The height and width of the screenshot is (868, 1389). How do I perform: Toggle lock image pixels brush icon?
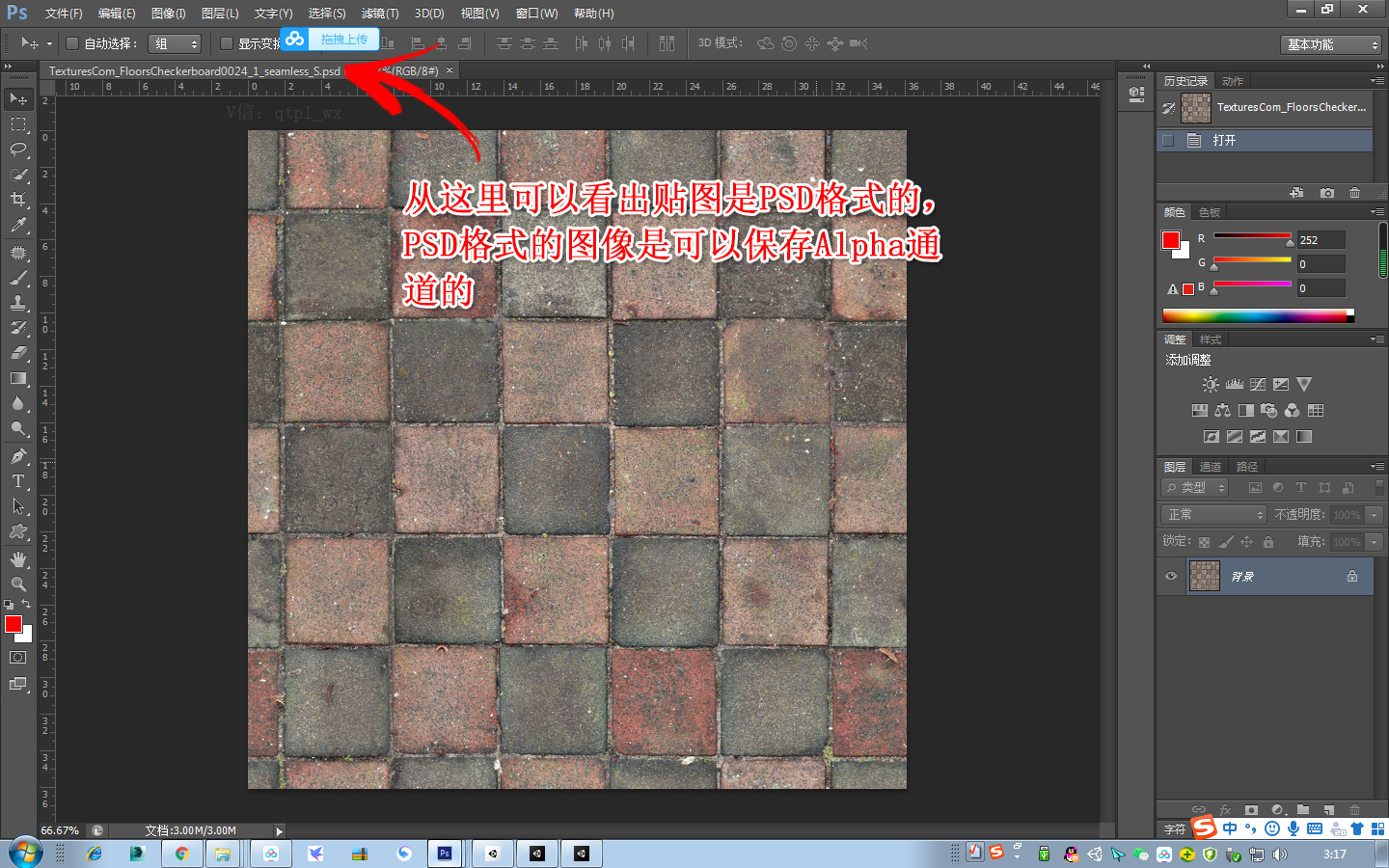click(x=1225, y=542)
